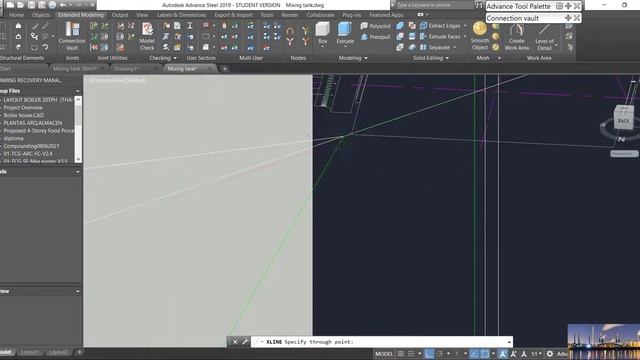Click the settings gear in status bar
Screen dimensions: 640x360
pyautogui.click(x=550, y=354)
